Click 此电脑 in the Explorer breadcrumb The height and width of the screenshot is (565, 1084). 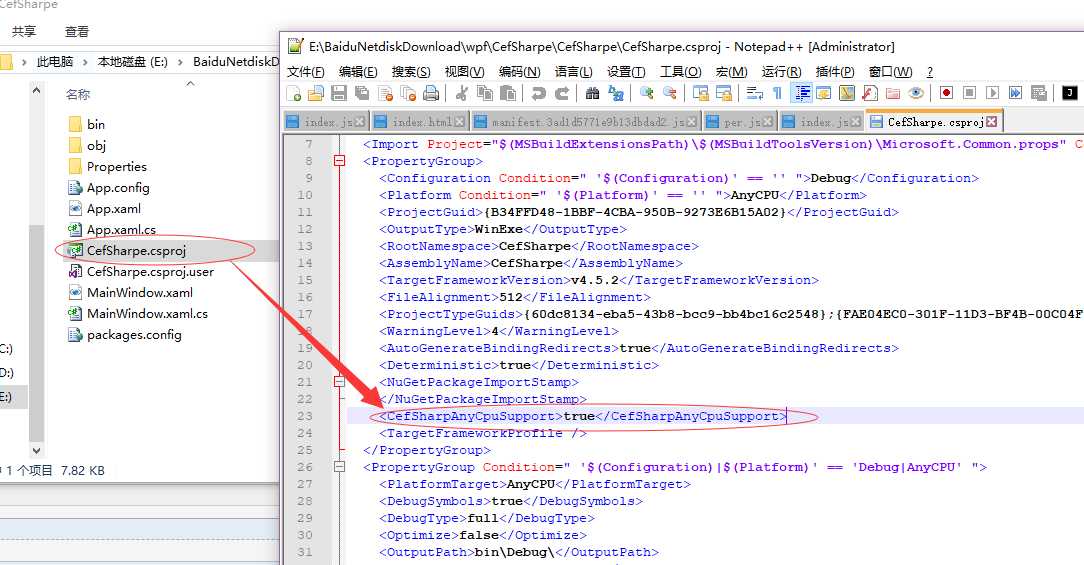tap(55, 62)
